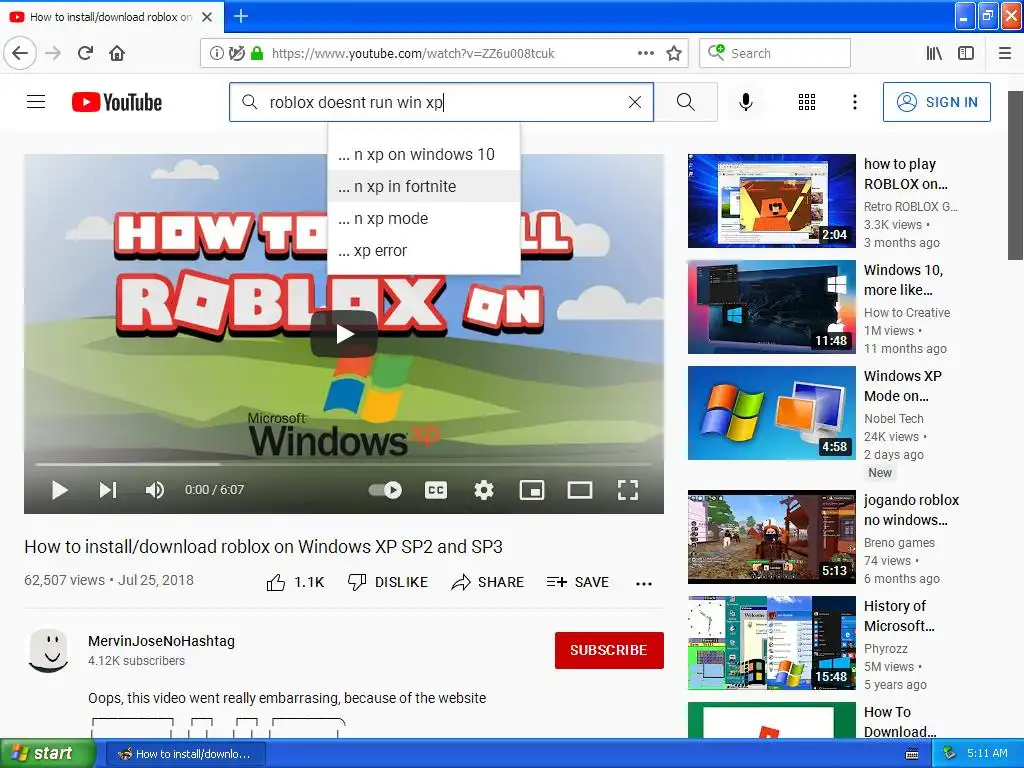Click the video progress bar
1024x768 pixels.
pyautogui.click(x=344, y=464)
